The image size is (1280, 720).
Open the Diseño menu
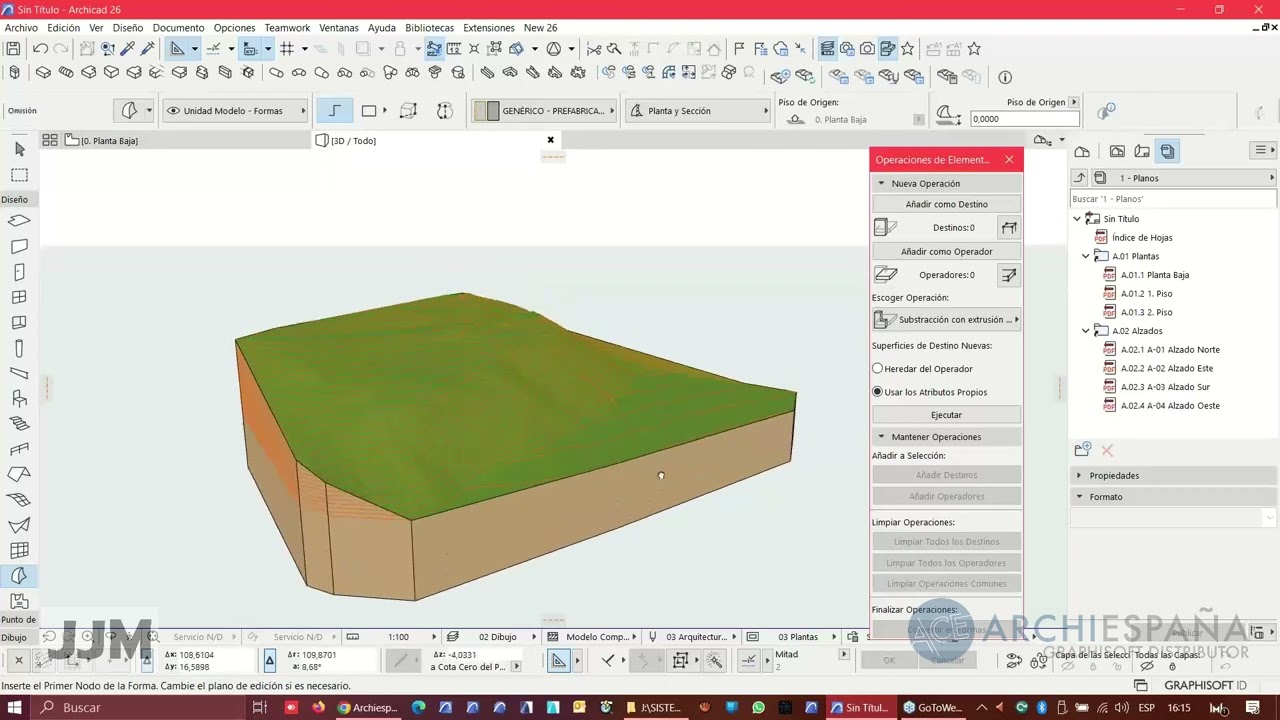[x=127, y=28]
